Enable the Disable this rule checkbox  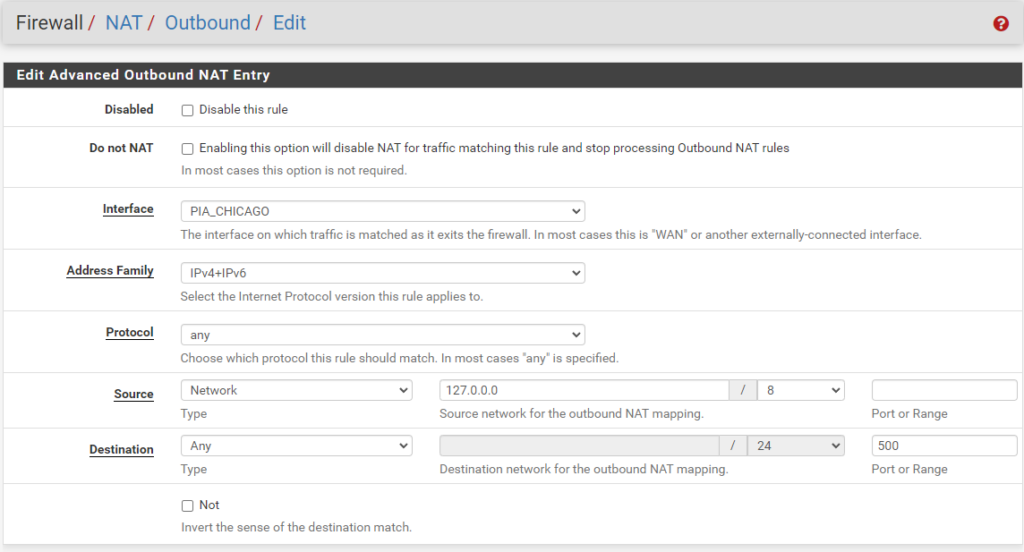click(x=187, y=110)
